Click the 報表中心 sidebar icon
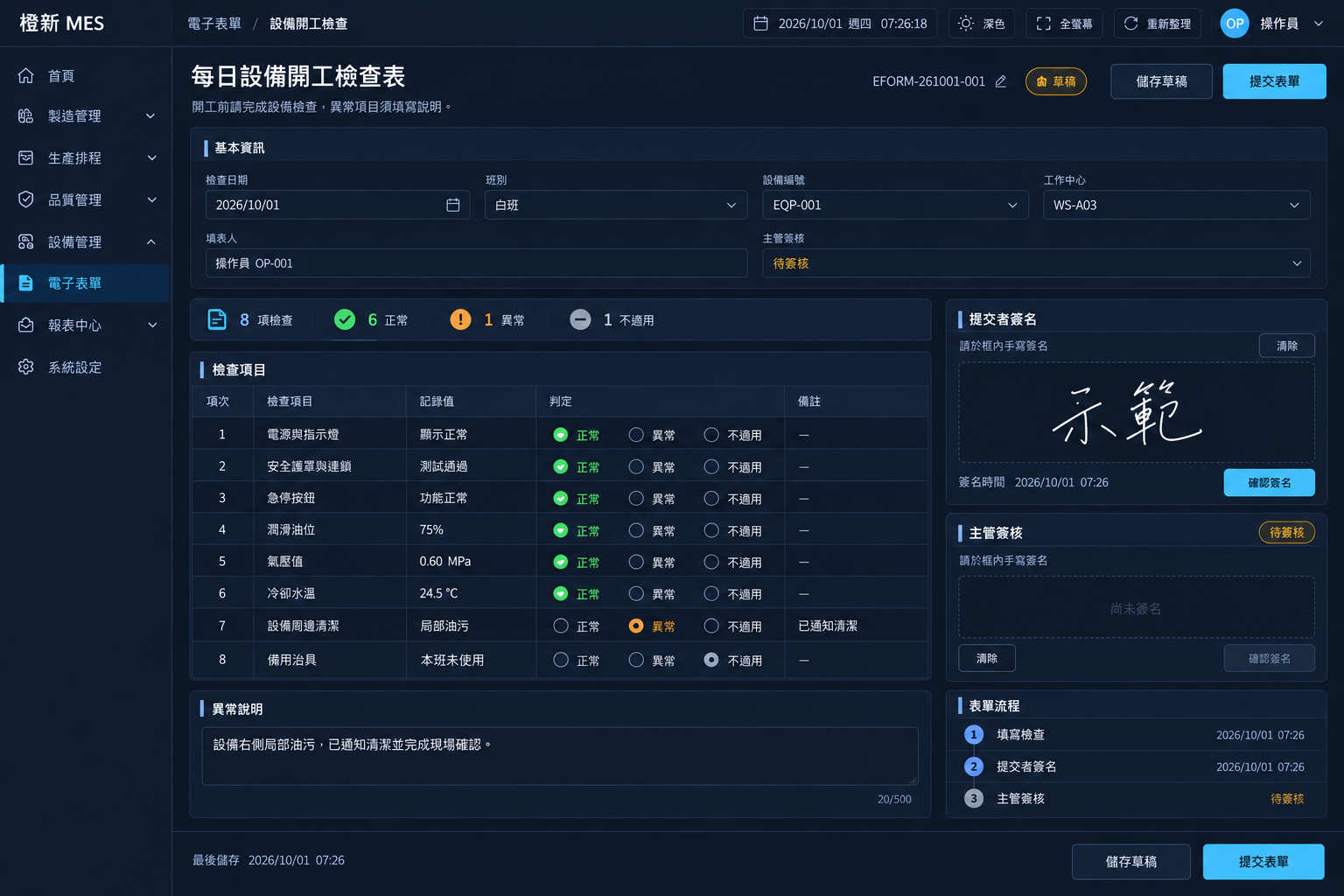 coord(26,325)
